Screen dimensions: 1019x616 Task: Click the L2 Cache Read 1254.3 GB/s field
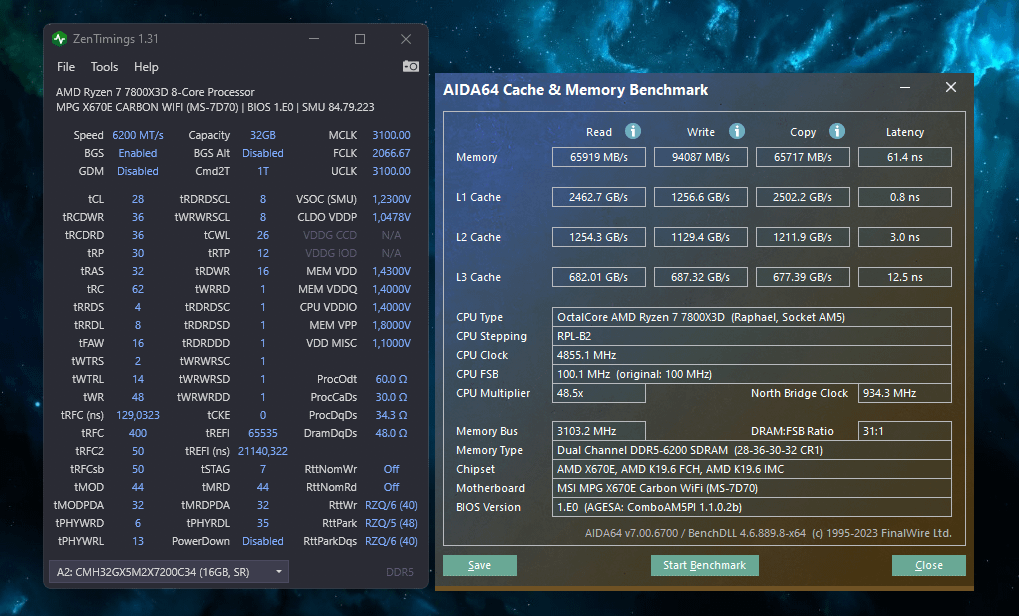click(599, 237)
